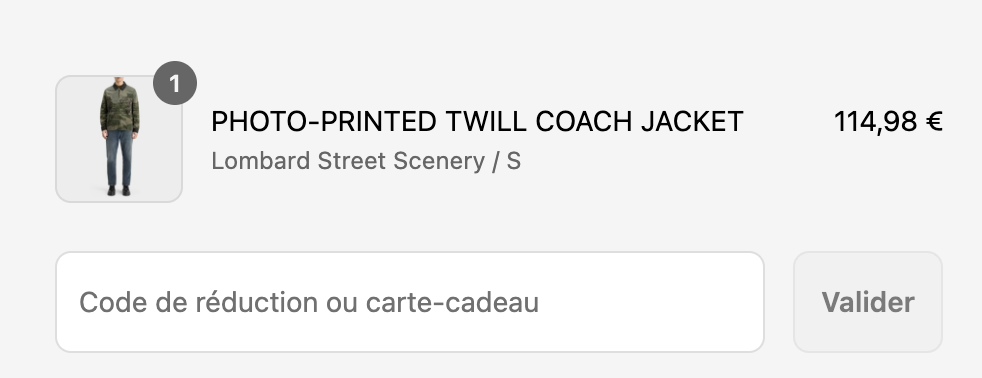Click the camouflage jacket on the pictured model

[x=120, y=108]
